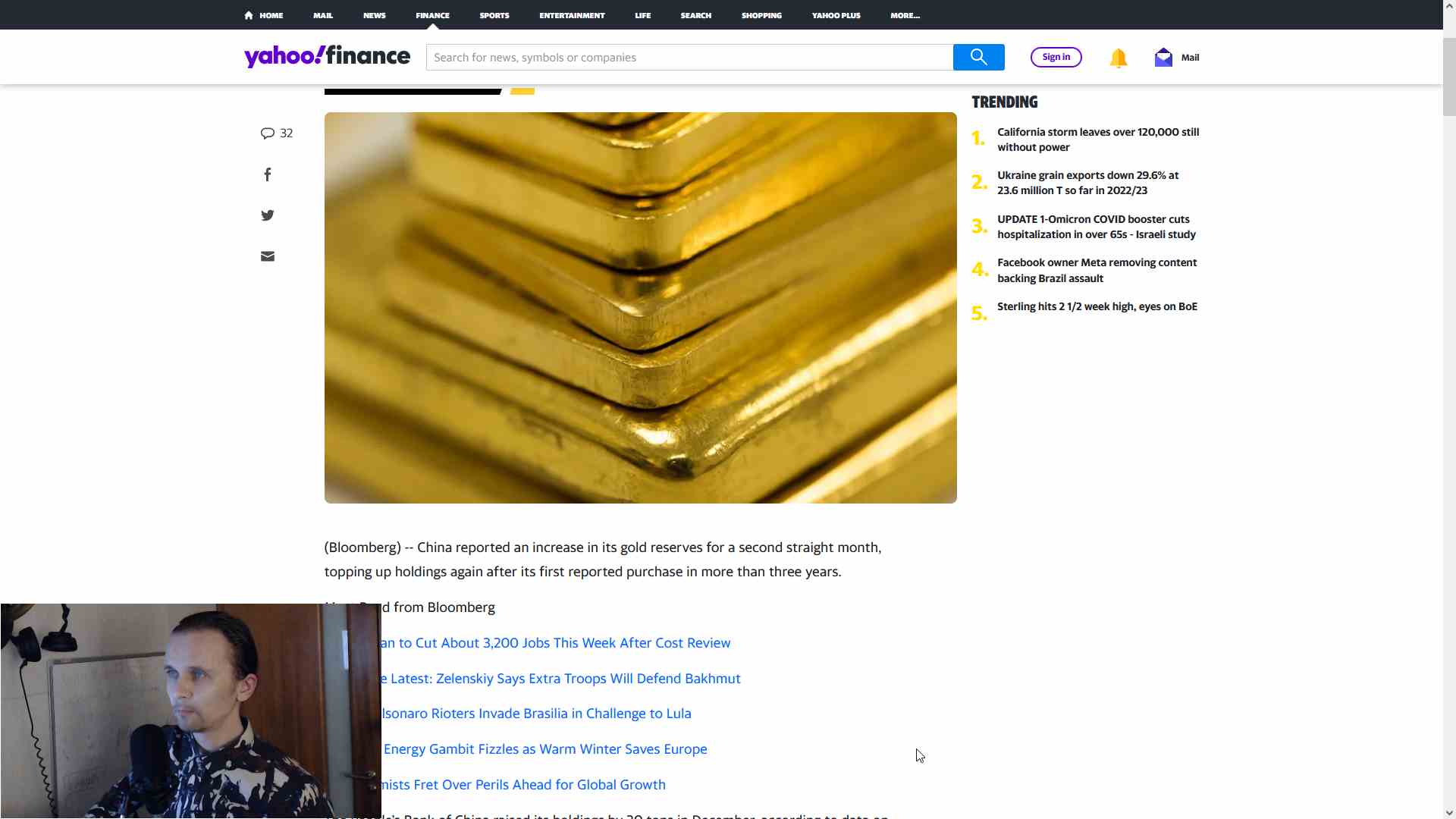This screenshot has height=819, width=1456.
Task: Open the Mail envelope icon in header
Action: point(1163,58)
